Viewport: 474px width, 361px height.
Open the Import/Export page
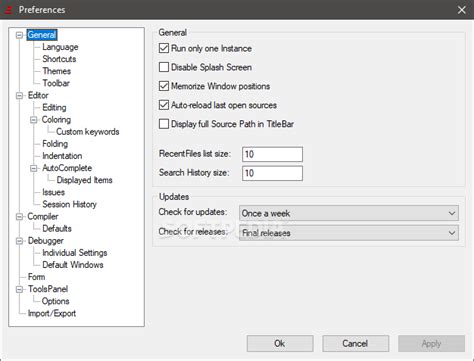[x=52, y=313]
